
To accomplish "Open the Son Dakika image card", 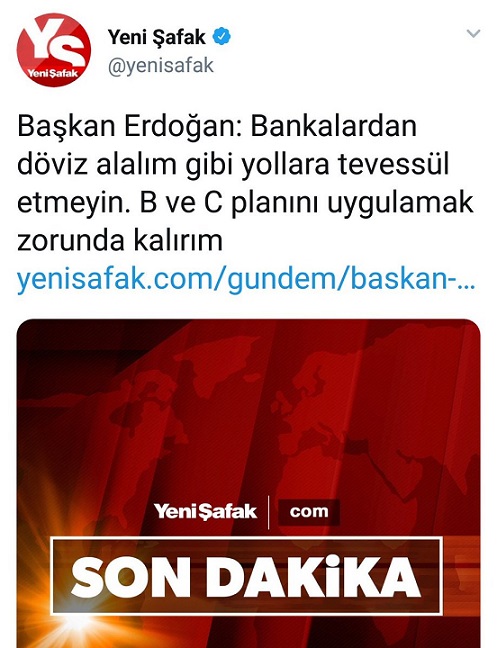I will pyautogui.click(x=249, y=484).
